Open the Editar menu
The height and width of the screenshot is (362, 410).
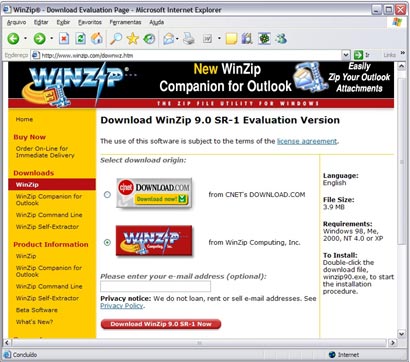tap(41, 22)
